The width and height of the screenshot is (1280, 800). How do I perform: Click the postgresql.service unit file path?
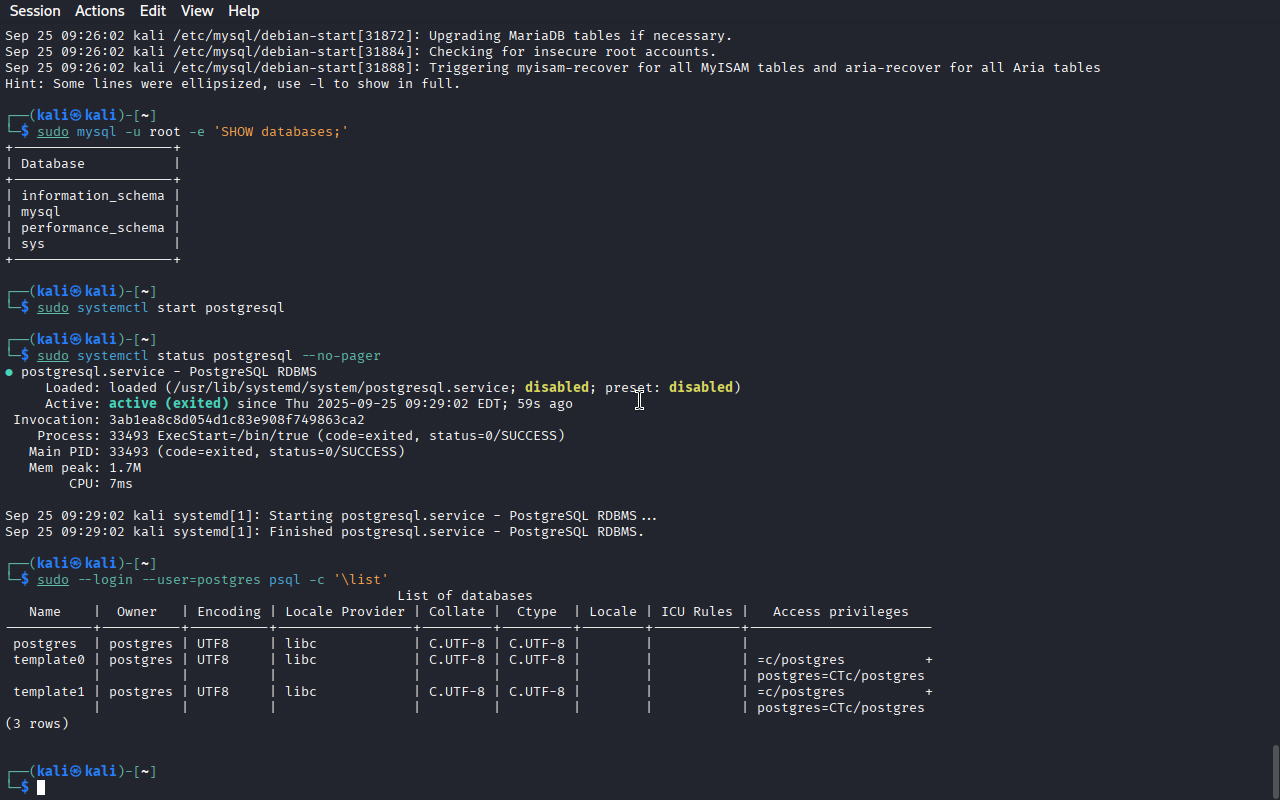(x=340, y=388)
